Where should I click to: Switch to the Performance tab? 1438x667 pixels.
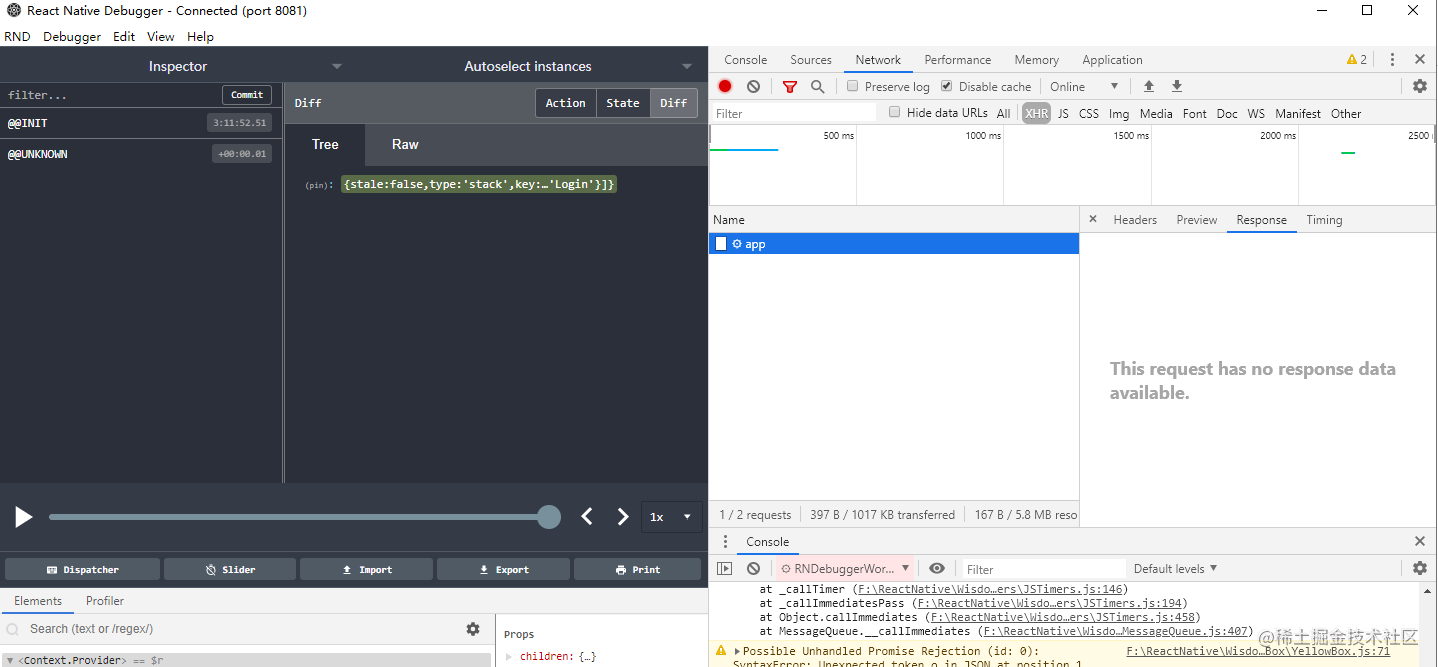[957, 59]
